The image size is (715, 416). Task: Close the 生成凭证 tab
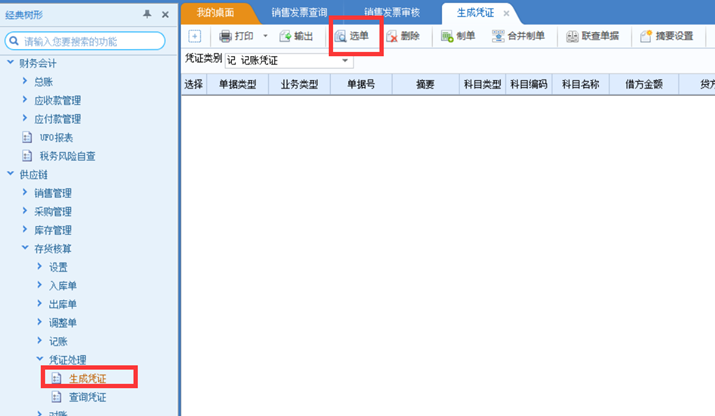506,13
